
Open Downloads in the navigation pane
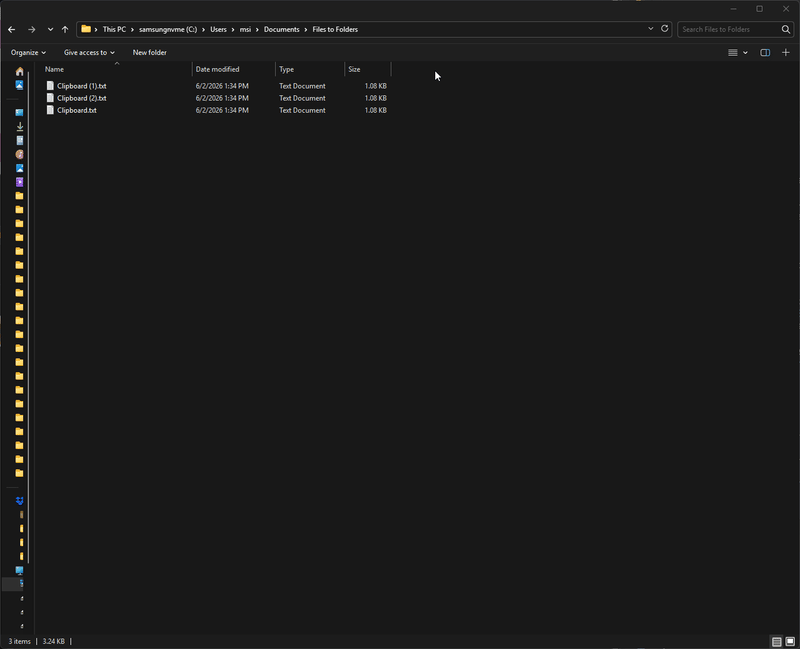click(x=19, y=127)
